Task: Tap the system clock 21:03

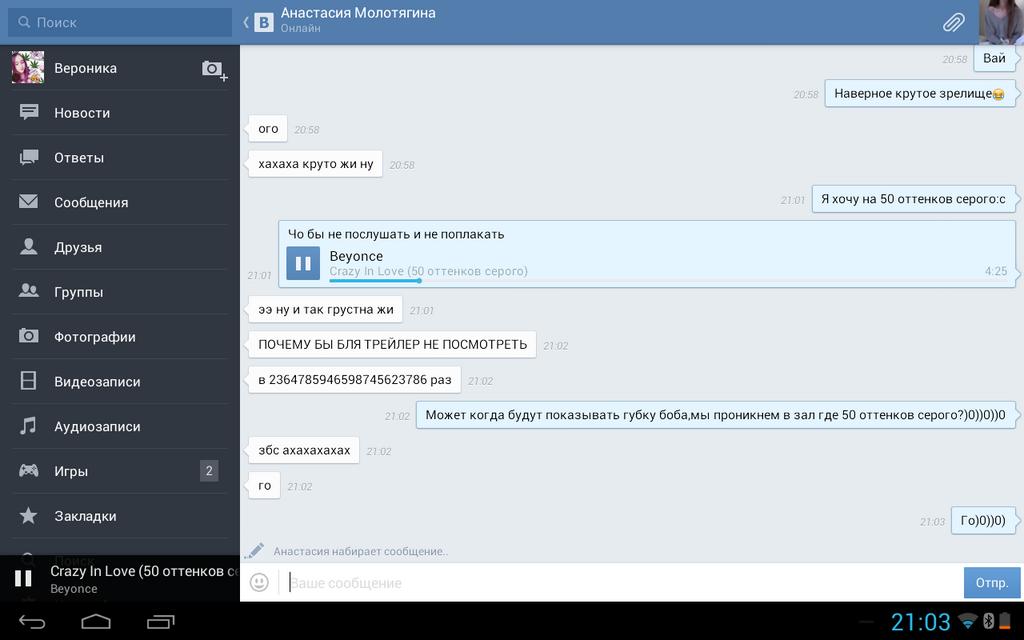Action: 921,622
